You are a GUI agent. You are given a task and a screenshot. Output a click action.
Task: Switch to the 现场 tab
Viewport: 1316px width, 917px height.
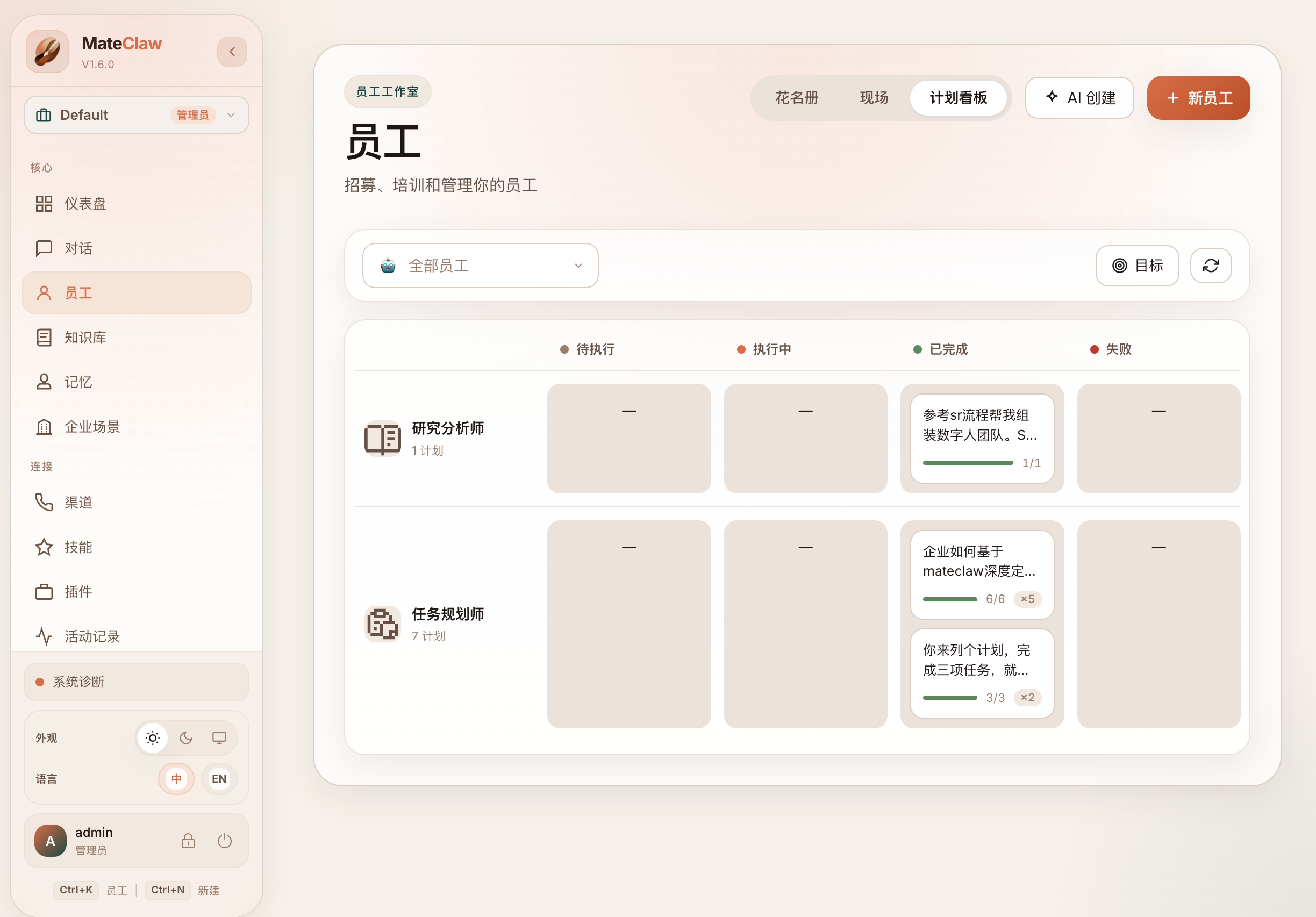pos(874,98)
